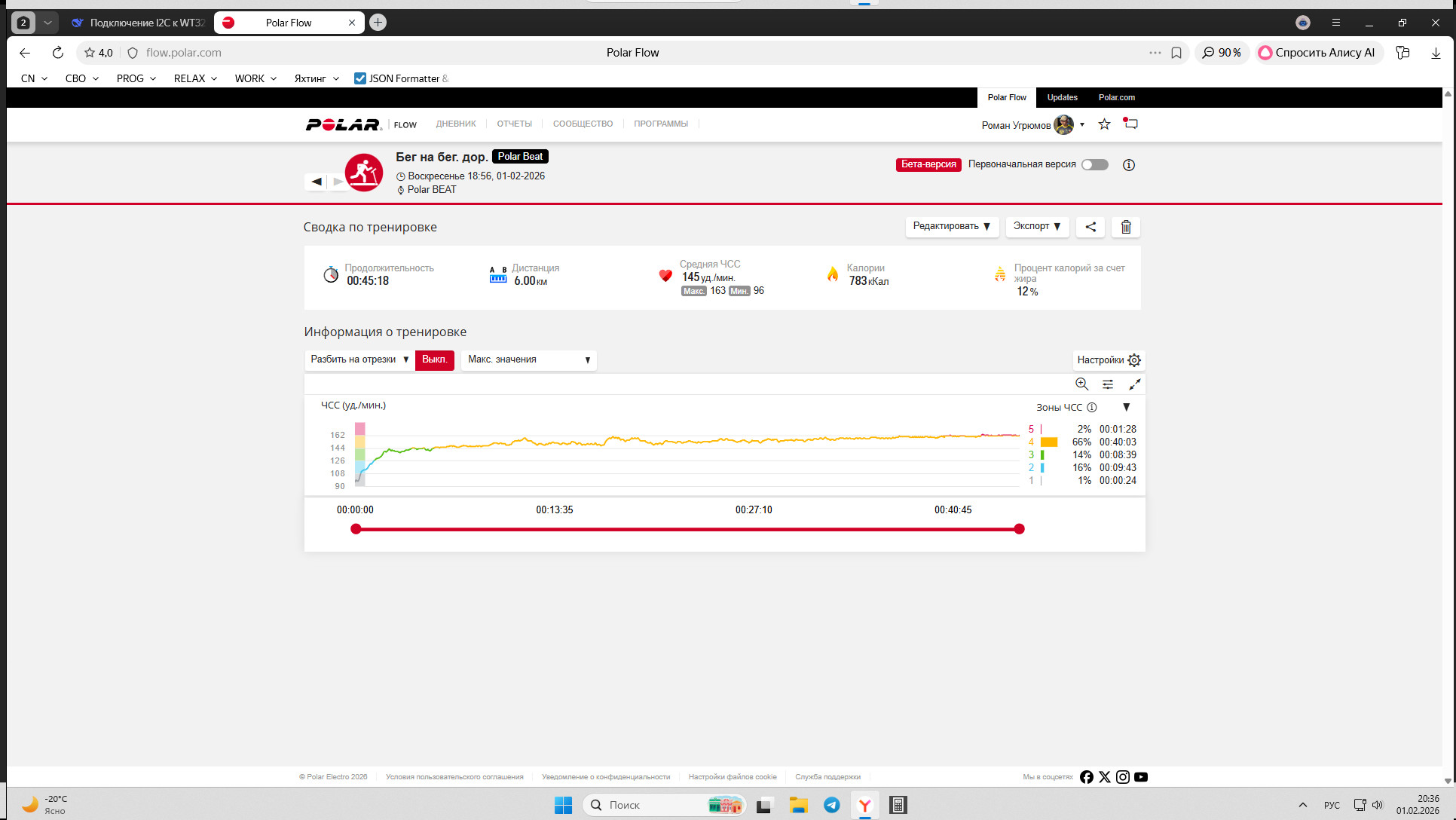
Task: Open Настройки файлов cookie link
Action: (733, 777)
